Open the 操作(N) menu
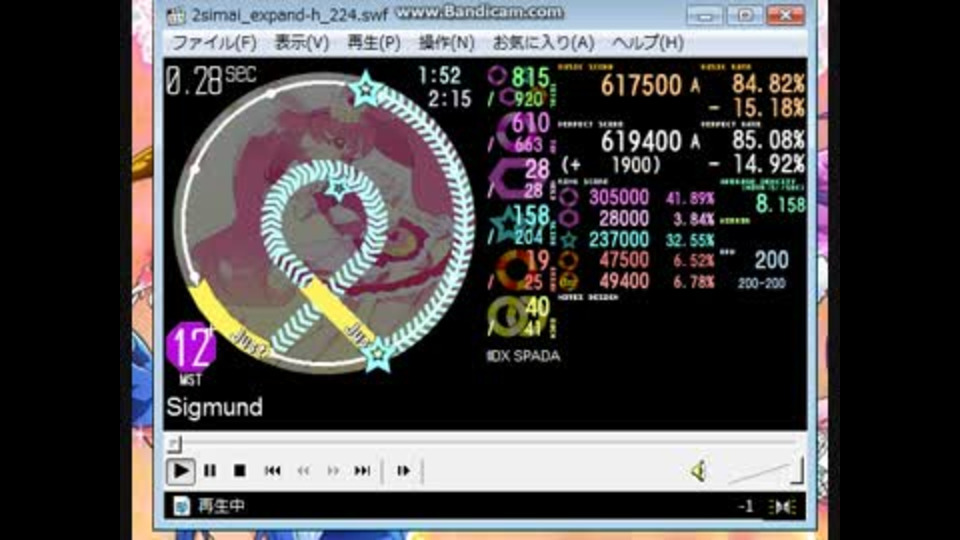Image resolution: width=960 pixels, height=540 pixels. [446, 43]
